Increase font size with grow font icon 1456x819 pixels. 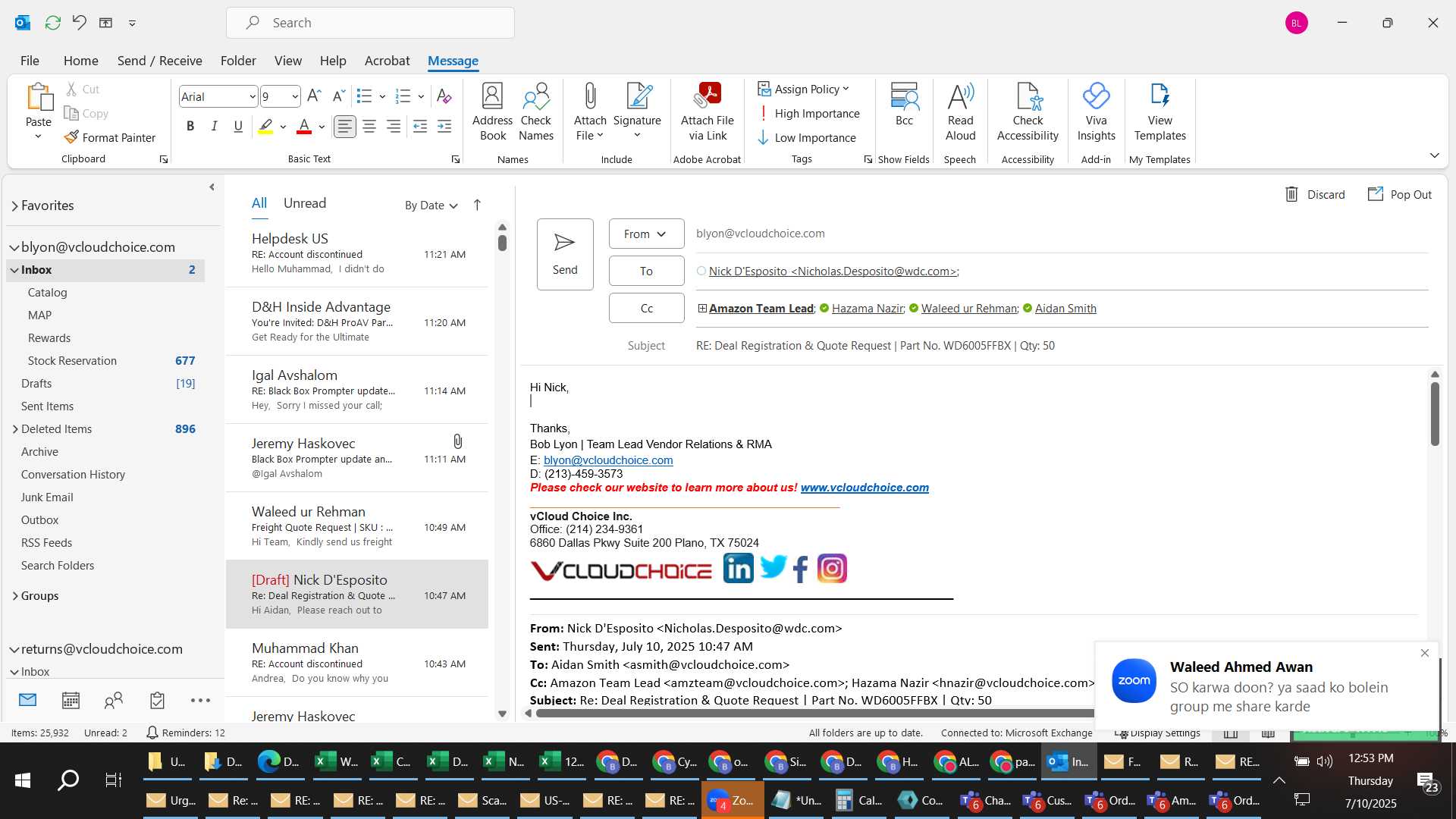314,96
